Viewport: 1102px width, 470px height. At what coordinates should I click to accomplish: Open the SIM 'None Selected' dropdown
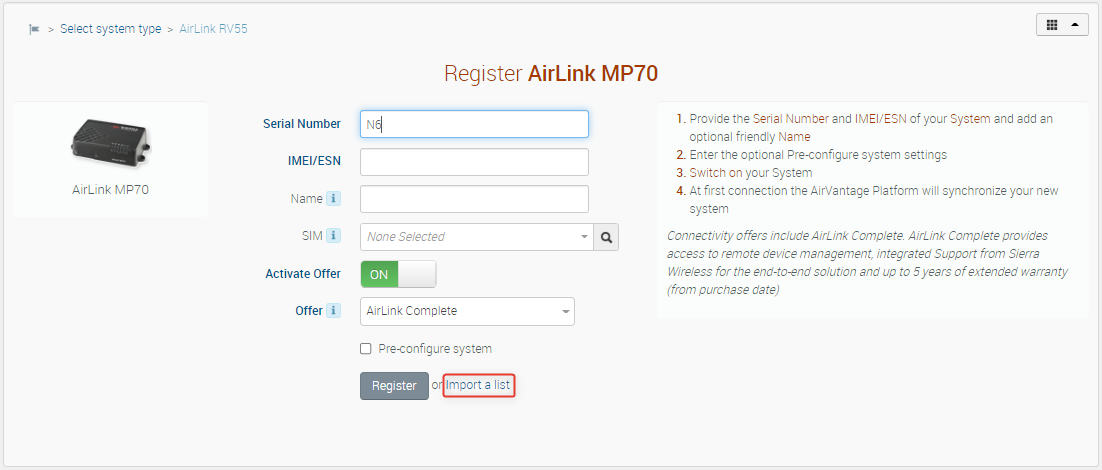(476, 237)
